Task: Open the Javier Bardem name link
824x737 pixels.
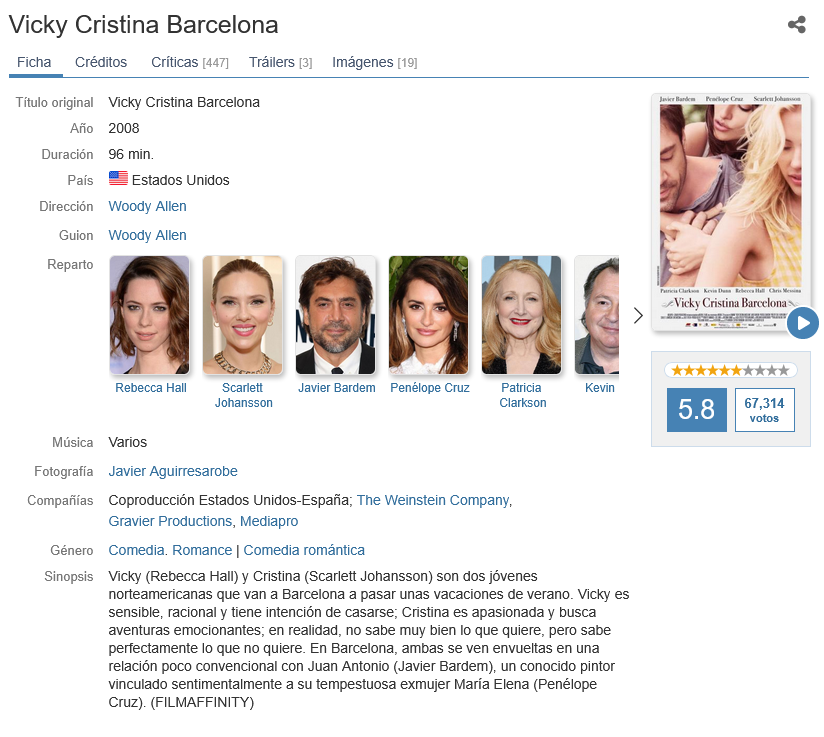Action: pos(337,388)
